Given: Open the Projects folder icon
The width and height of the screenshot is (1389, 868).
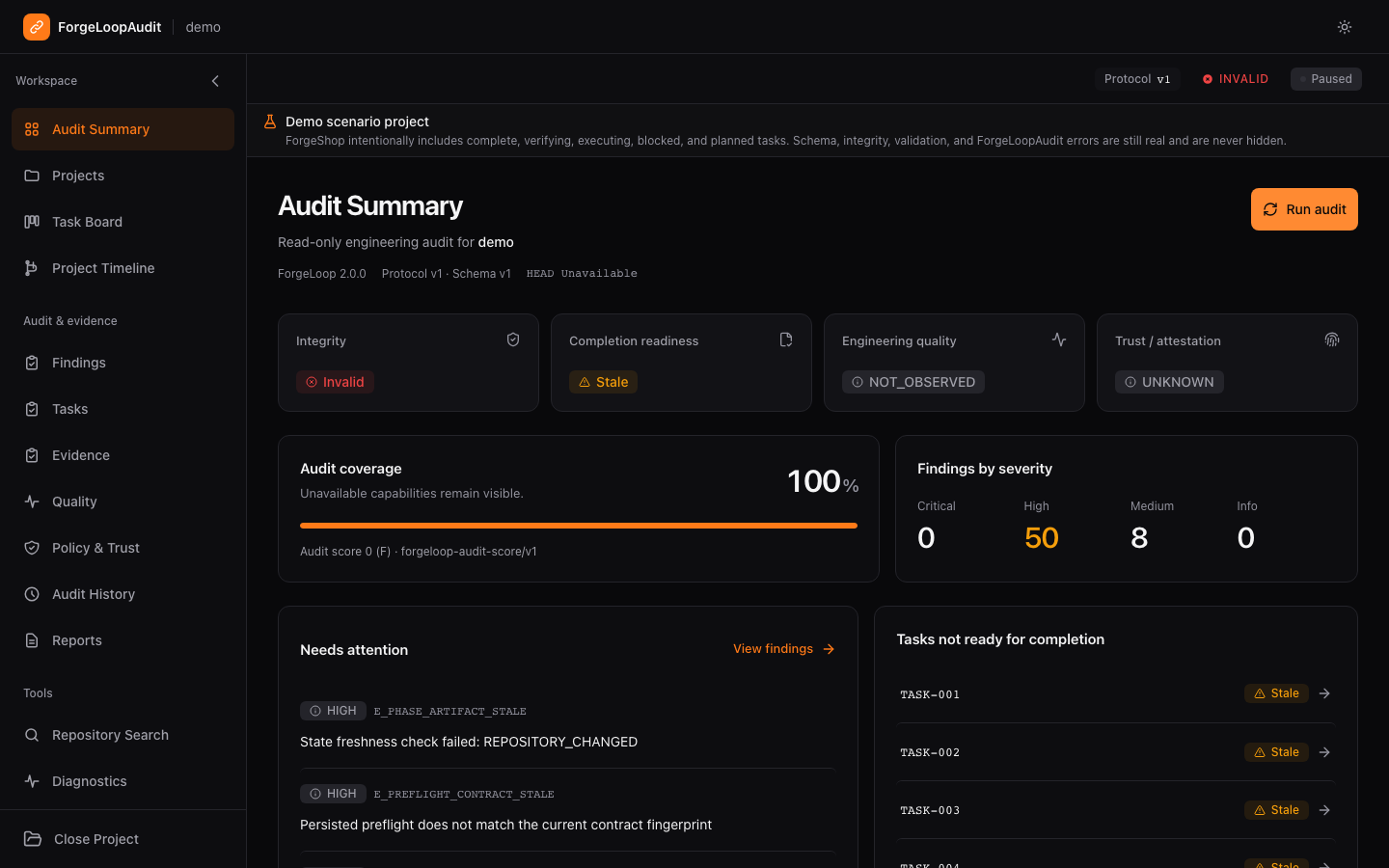Looking at the screenshot, I should [x=32, y=176].
